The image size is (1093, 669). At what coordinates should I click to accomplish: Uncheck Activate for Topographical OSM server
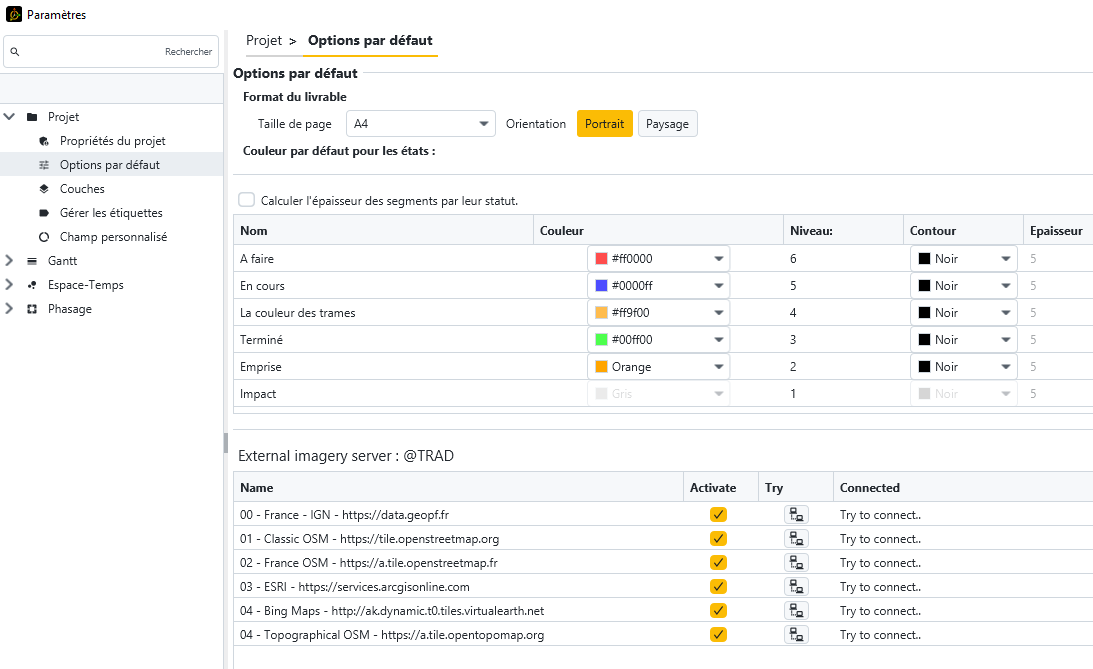[x=718, y=635]
